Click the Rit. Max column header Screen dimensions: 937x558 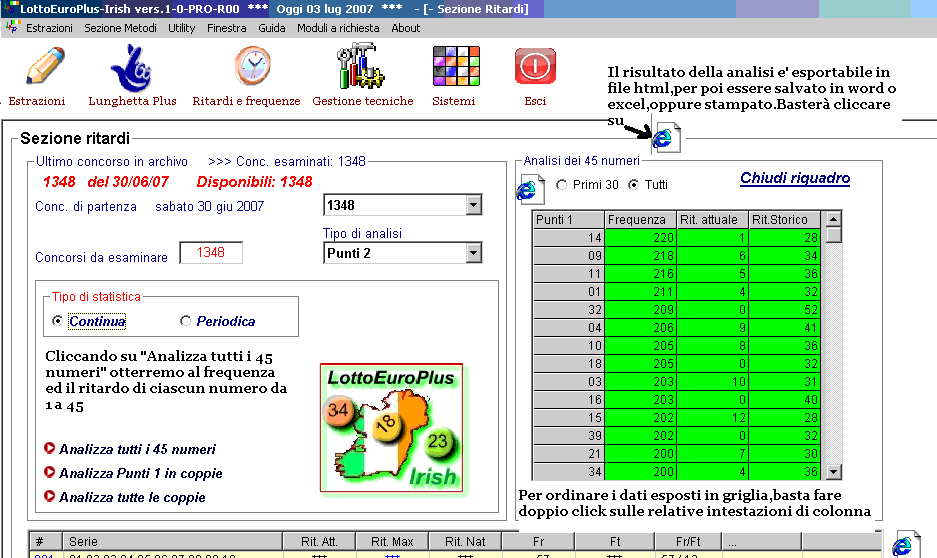click(x=392, y=541)
